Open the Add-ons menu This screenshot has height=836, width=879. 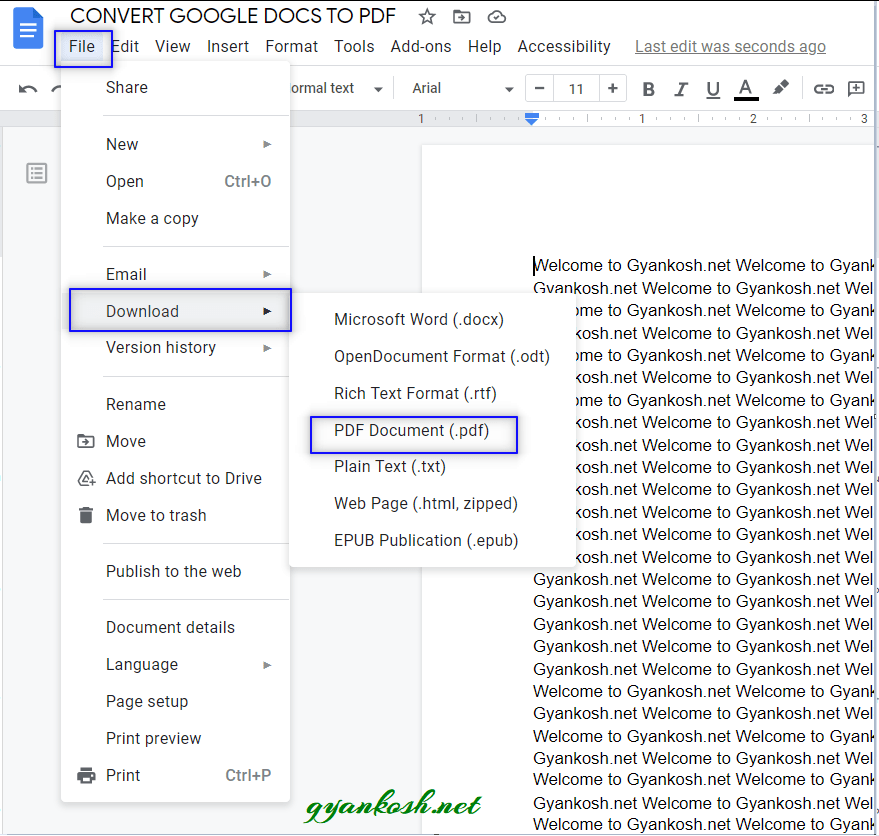(421, 47)
